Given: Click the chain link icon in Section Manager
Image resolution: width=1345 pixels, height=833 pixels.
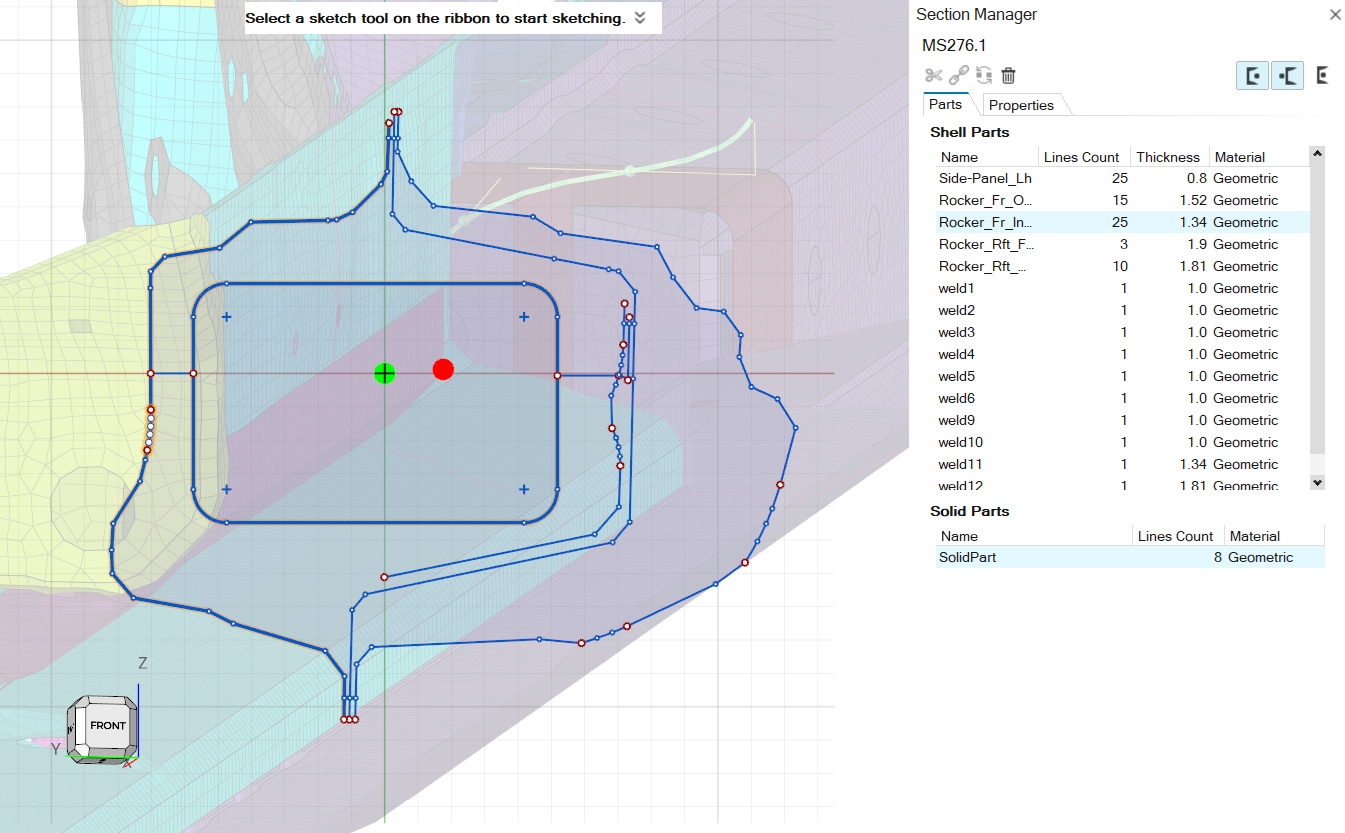Looking at the screenshot, I should [x=959, y=75].
